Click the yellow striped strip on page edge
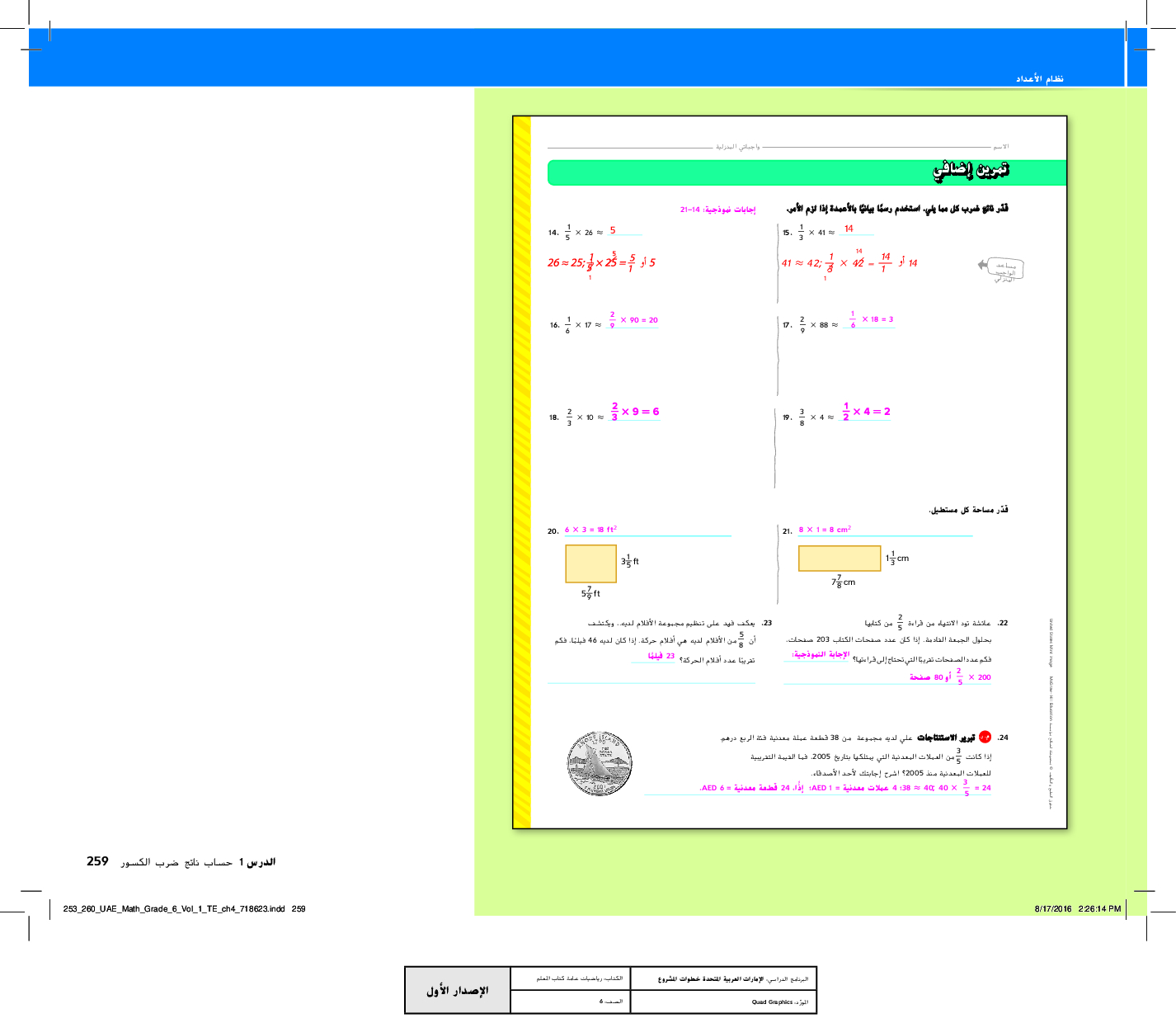 click(x=521, y=472)
